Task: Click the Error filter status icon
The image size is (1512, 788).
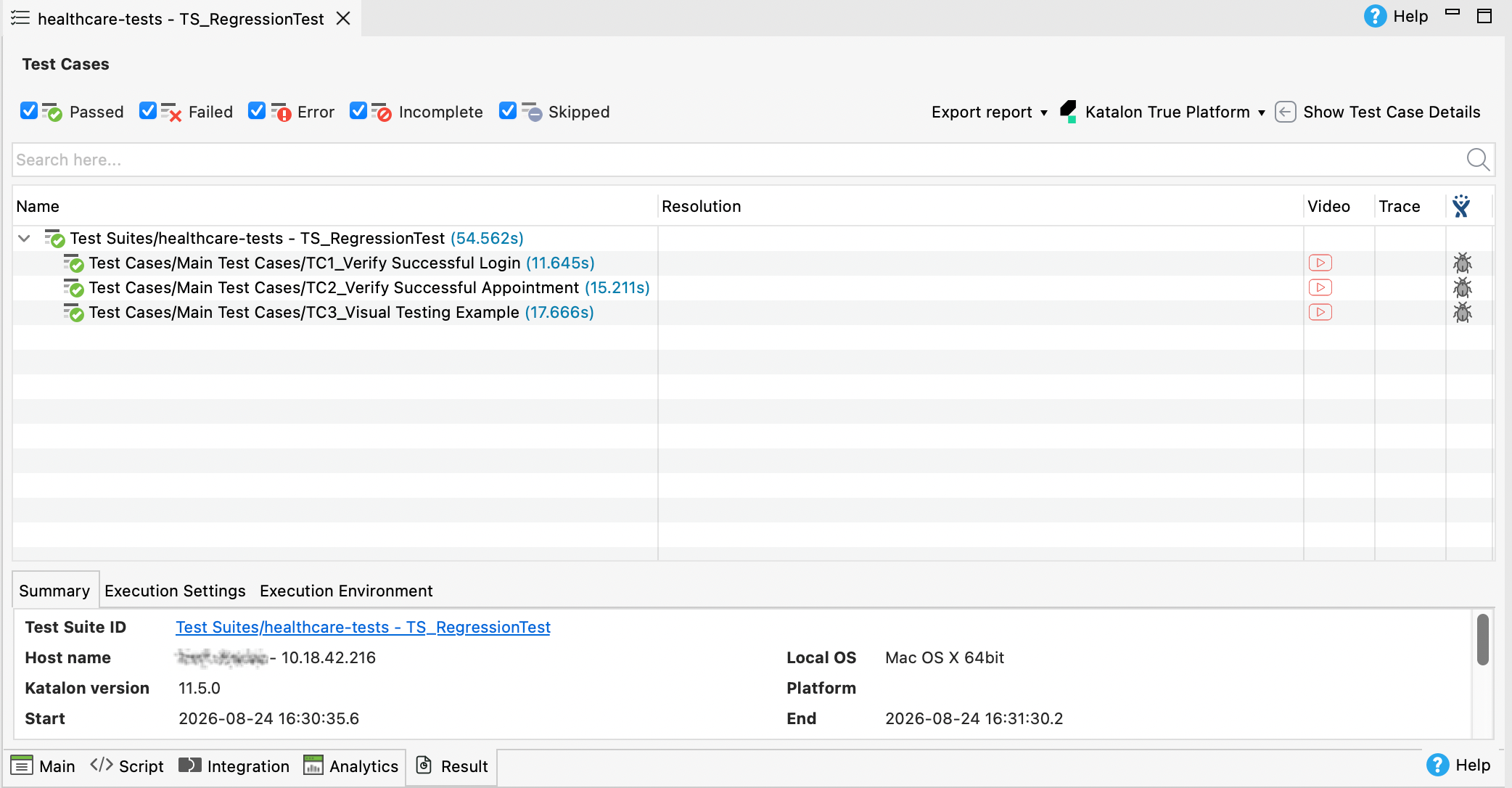Action: (x=281, y=112)
